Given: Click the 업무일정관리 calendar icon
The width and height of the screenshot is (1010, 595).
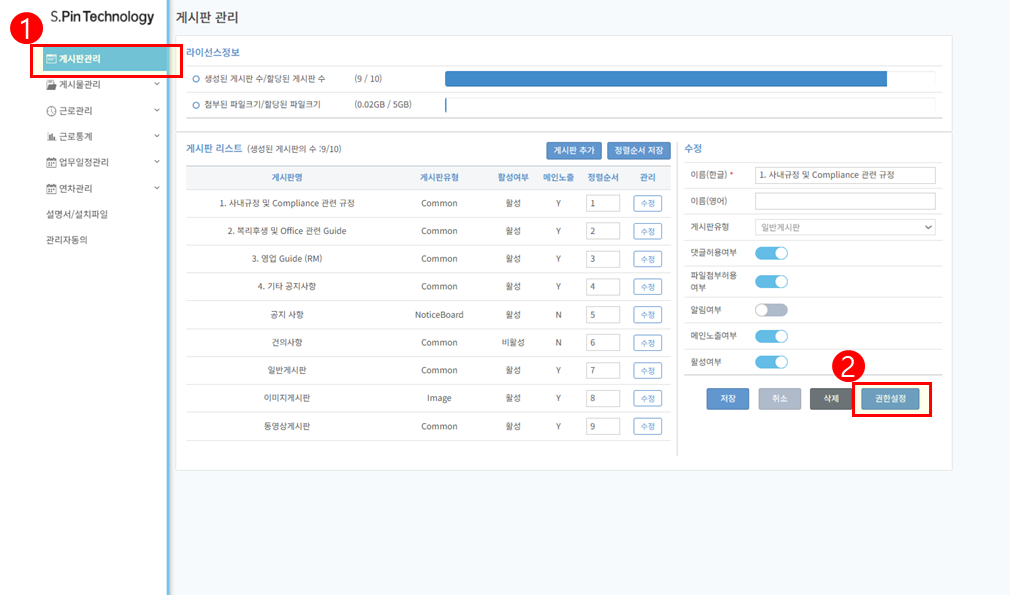Looking at the screenshot, I should click(x=52, y=162).
